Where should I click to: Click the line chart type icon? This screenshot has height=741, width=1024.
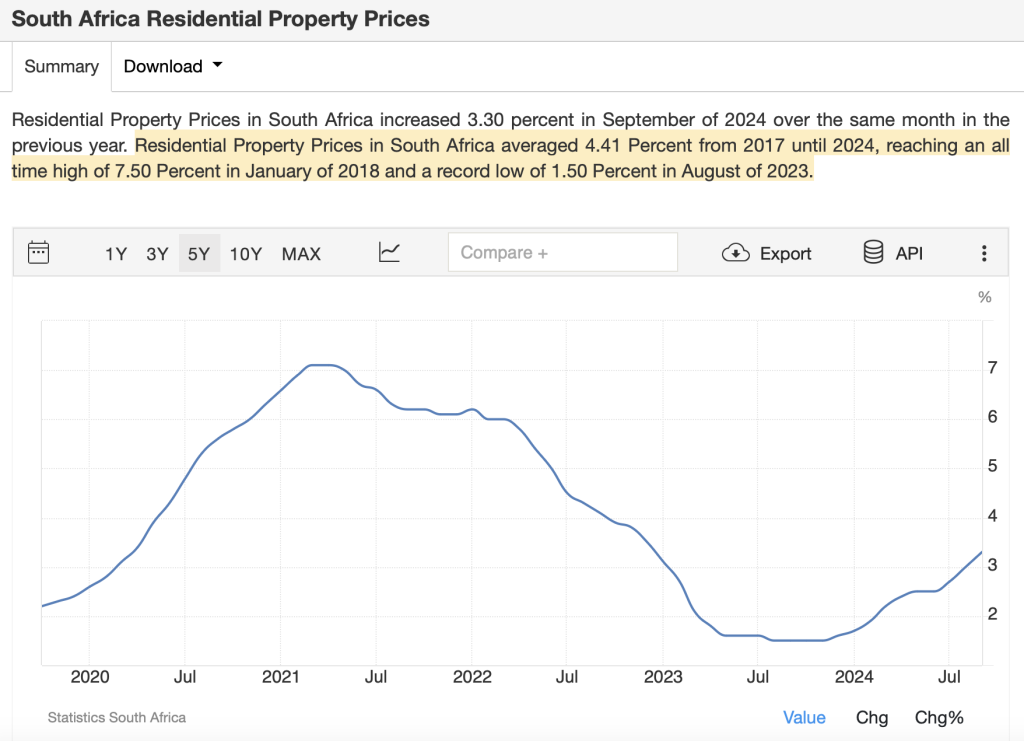[x=389, y=253]
